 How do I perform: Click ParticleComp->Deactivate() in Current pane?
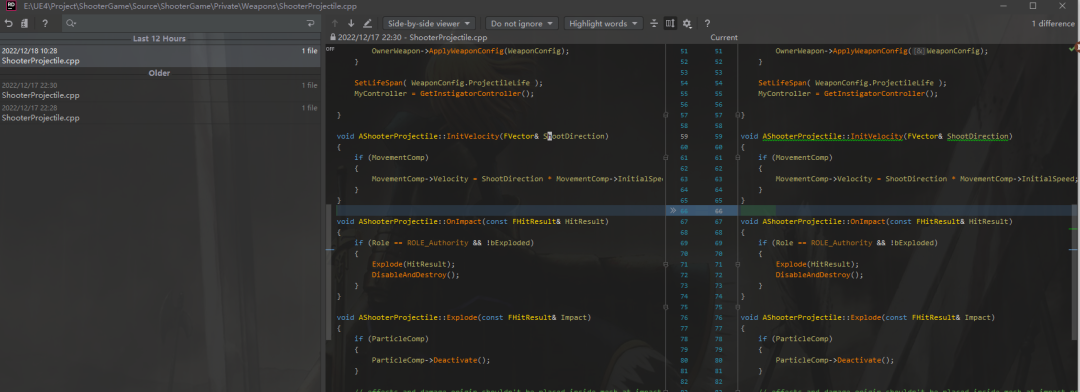834,360
